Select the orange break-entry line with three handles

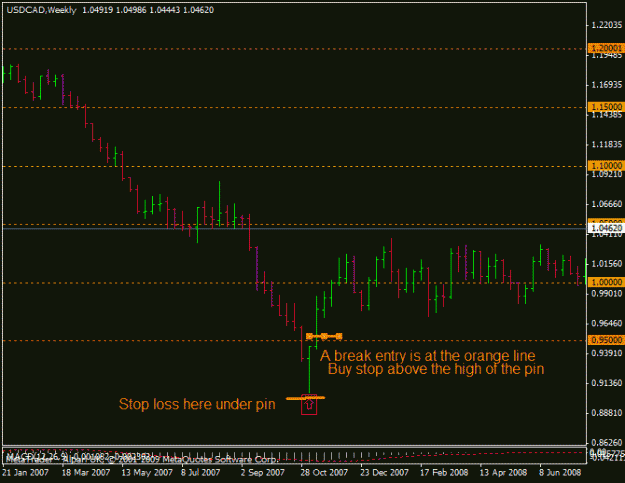[324, 336]
